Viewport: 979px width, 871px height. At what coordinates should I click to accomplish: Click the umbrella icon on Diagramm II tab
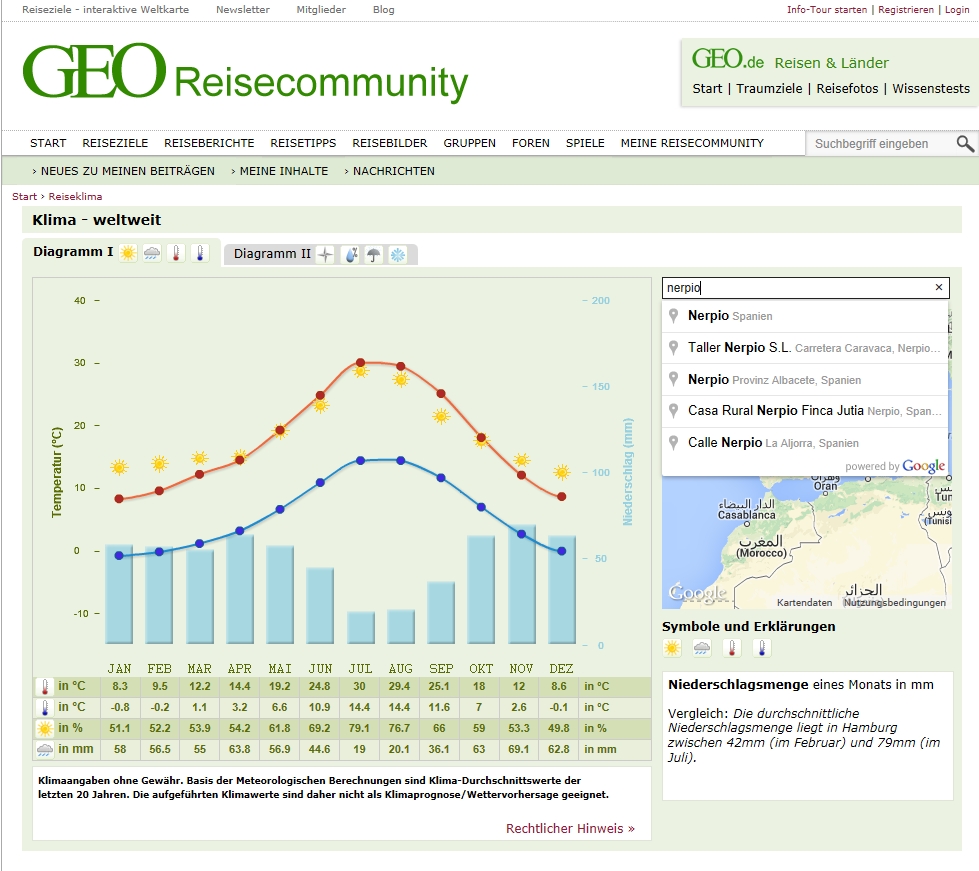pyautogui.click(x=373, y=255)
